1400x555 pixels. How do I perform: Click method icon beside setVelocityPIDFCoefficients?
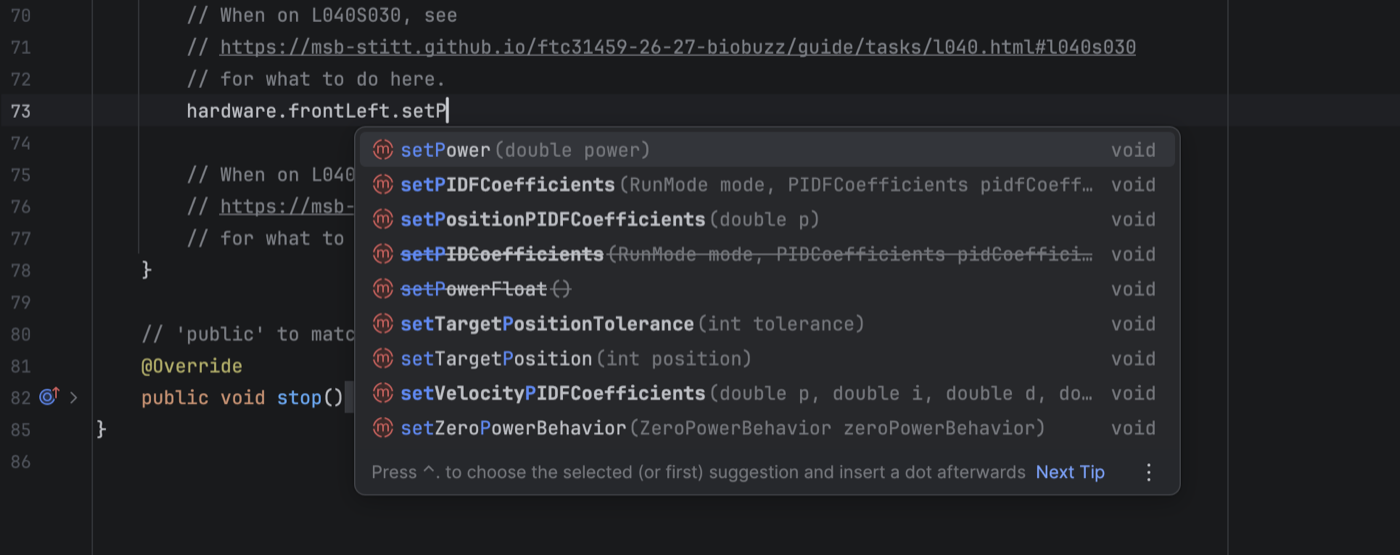point(382,394)
